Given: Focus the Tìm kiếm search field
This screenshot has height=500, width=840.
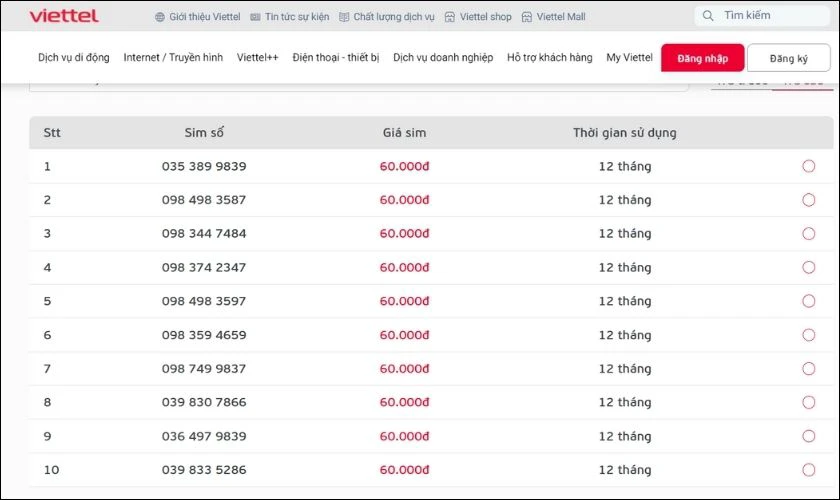Looking at the screenshot, I should (x=762, y=16).
